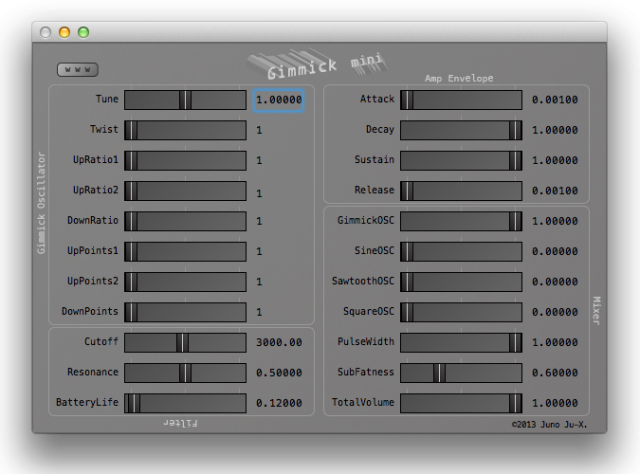
Task: Adjust the TotalVolume slider
Action: click(x=461, y=403)
